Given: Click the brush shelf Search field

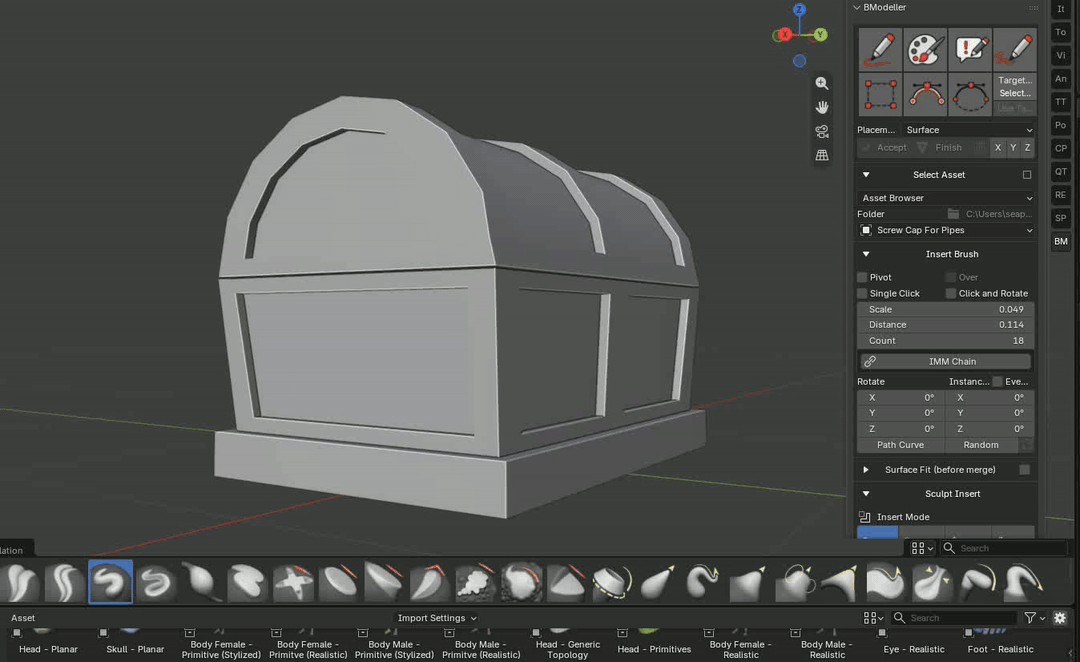Looking at the screenshot, I should [x=1003, y=548].
